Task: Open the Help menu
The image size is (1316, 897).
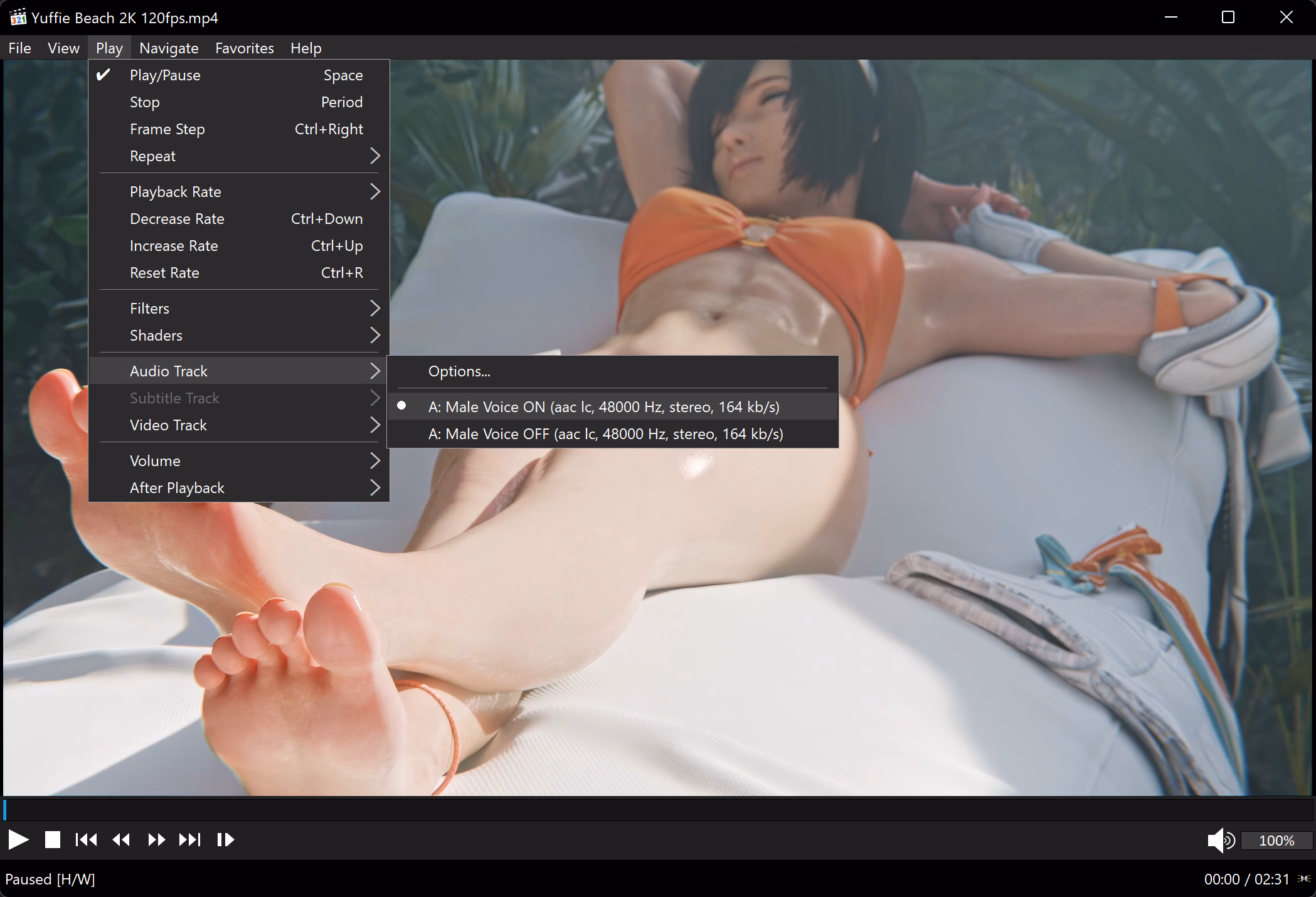Action: [x=305, y=48]
